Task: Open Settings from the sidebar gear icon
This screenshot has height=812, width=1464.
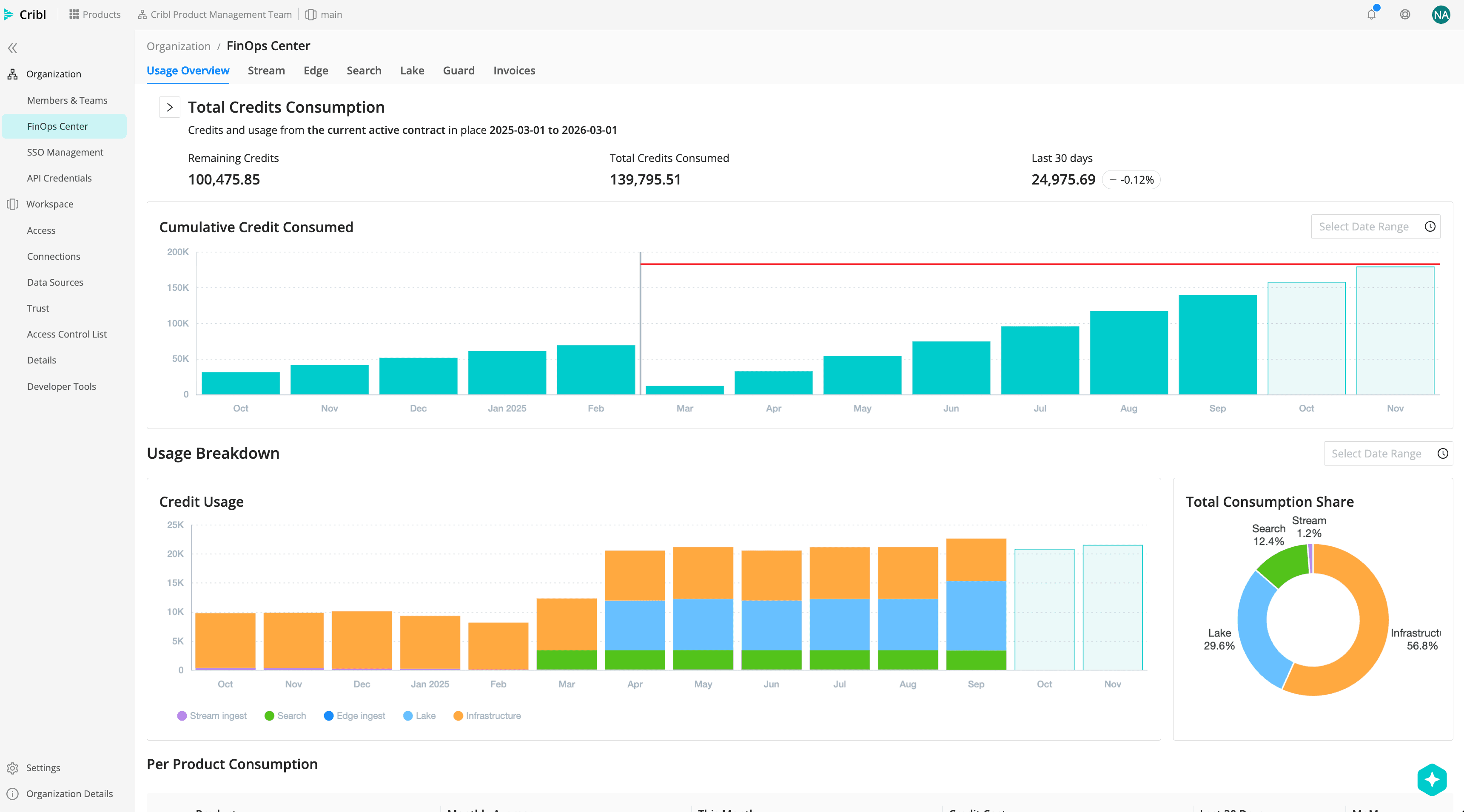Action: [x=12, y=767]
